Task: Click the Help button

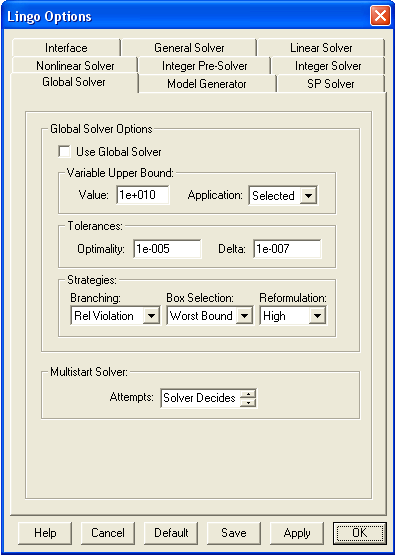Action: (45, 533)
